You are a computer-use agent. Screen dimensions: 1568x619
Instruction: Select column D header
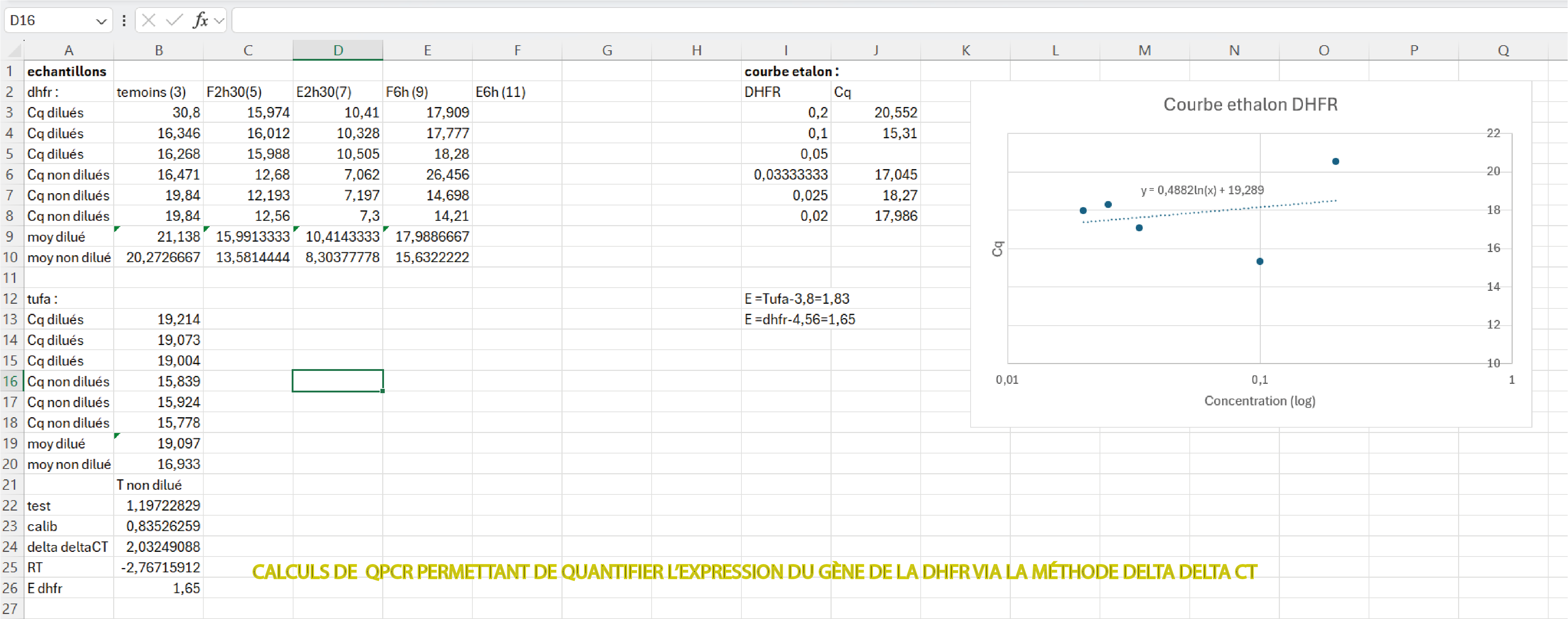(338, 51)
